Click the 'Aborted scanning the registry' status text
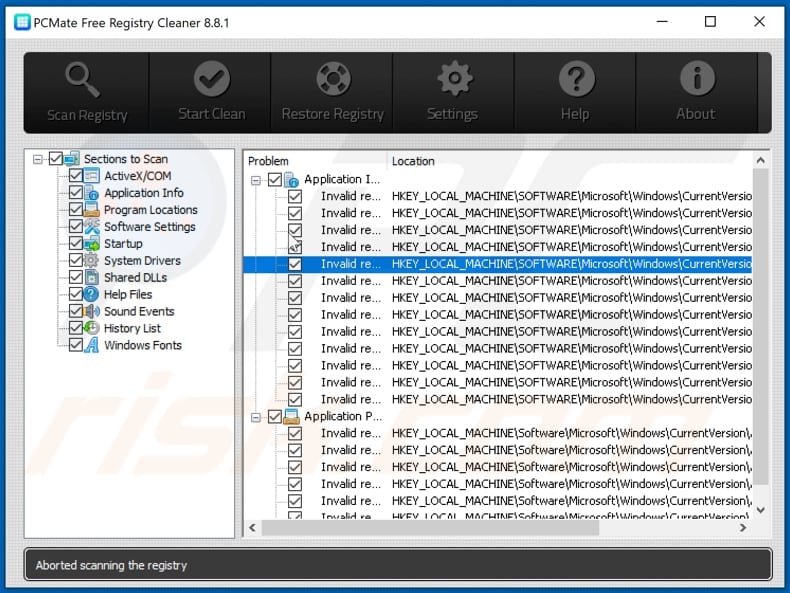This screenshot has width=790, height=593. [x=111, y=565]
